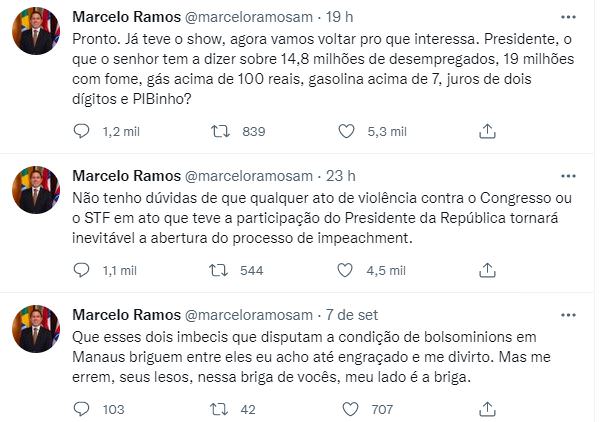This screenshot has height=422, width=601.
Task: Open more options for the 23 h tweet
Action: [568, 176]
